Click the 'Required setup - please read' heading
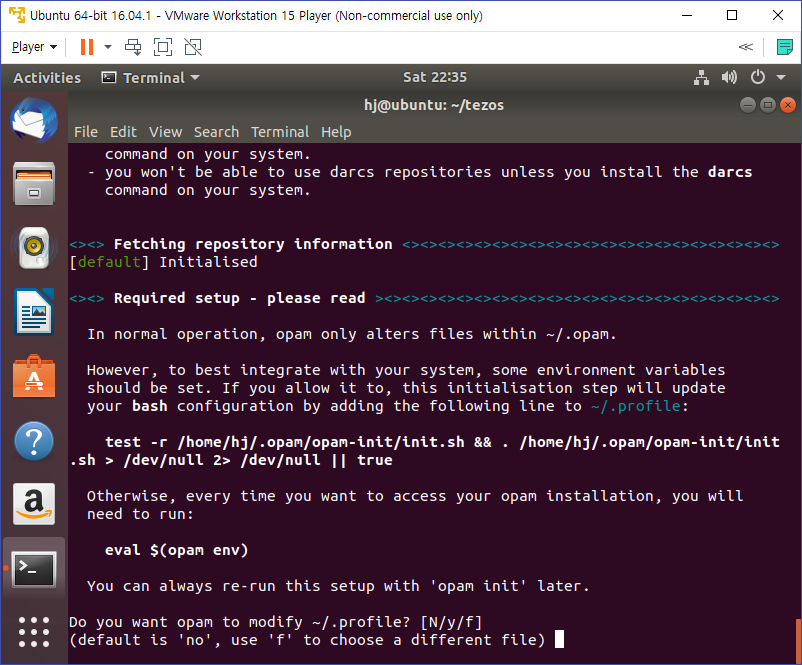Image resolution: width=802 pixels, height=665 pixels. coord(239,298)
